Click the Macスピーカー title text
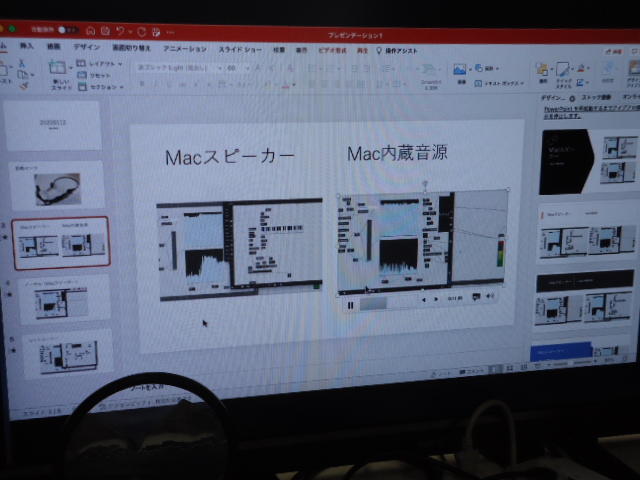The height and width of the screenshot is (480, 640). click(230, 157)
